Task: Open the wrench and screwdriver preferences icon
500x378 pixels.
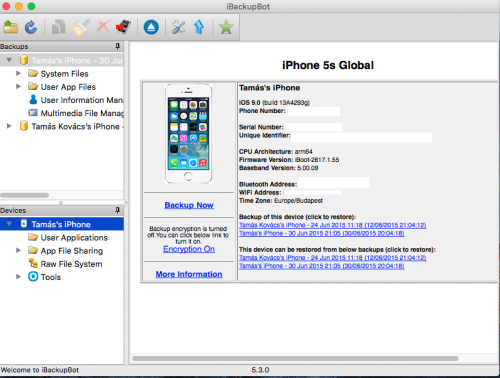Action: point(178,27)
